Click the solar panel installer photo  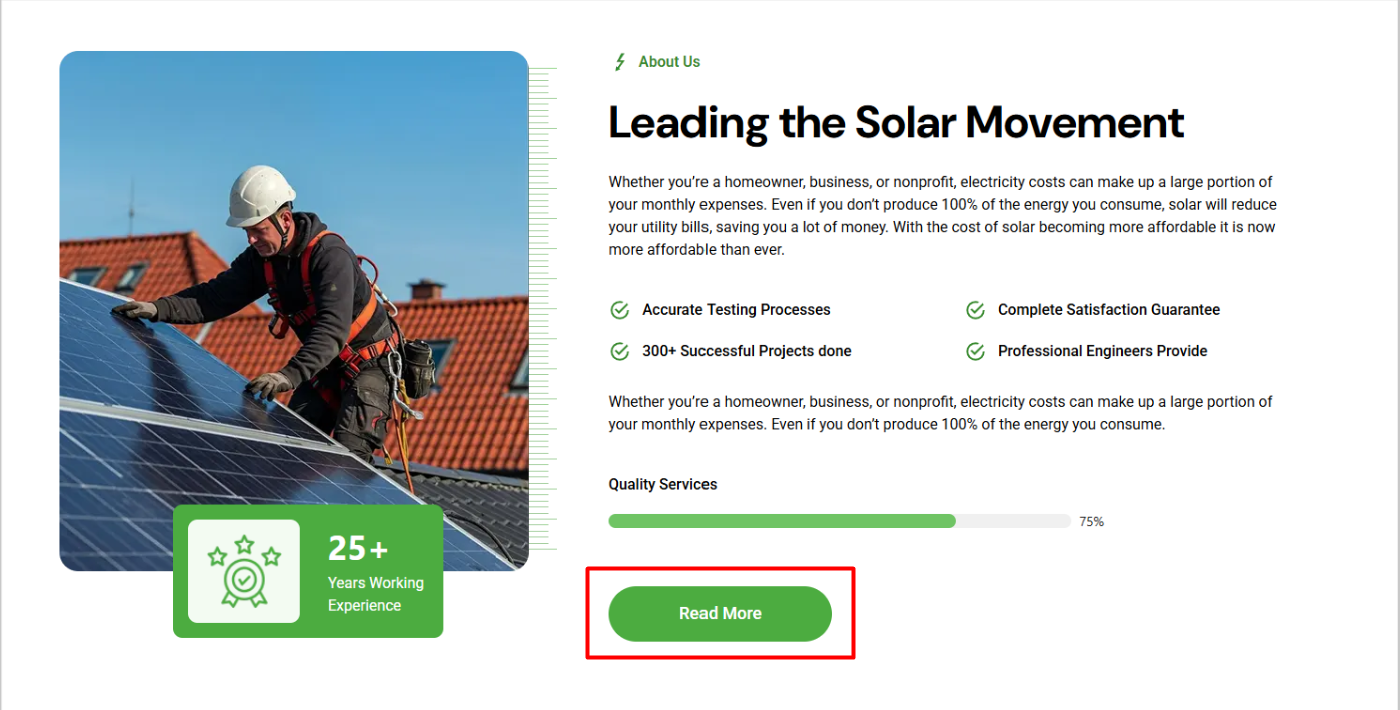pyautogui.click(x=294, y=311)
